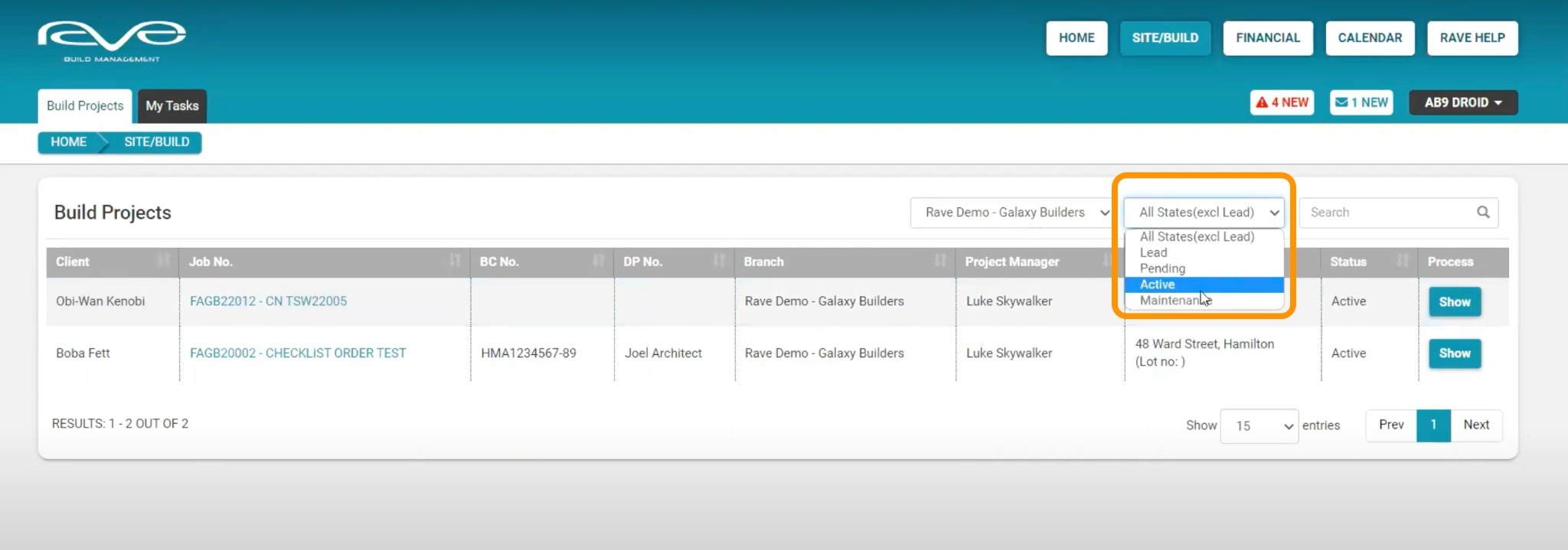Click RESULTS: 1 - 2 OUT OF 2 text

[120, 424]
